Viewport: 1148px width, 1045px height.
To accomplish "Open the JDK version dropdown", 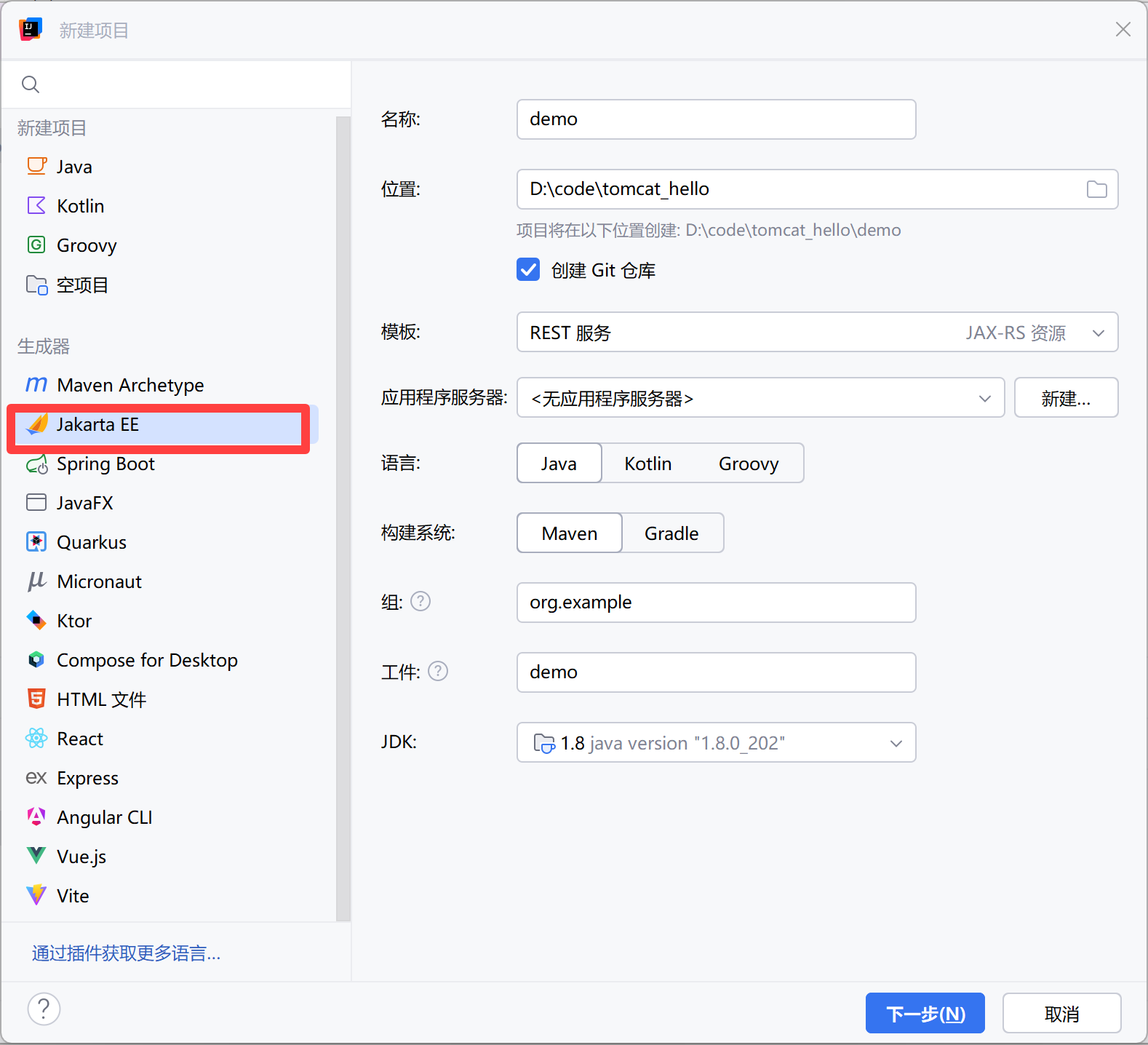I will click(x=716, y=742).
